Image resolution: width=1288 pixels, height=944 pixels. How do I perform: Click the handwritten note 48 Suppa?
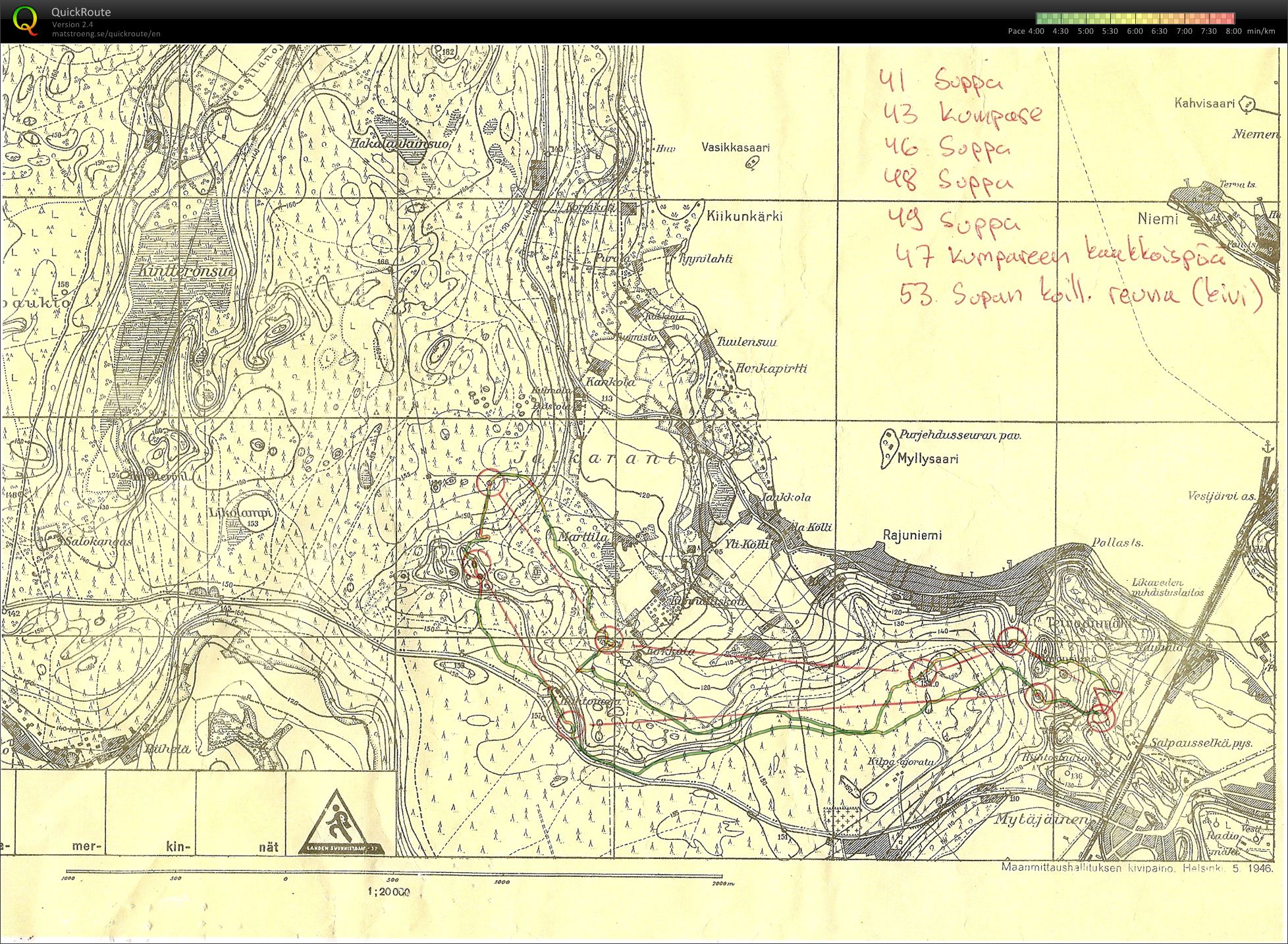point(948,179)
